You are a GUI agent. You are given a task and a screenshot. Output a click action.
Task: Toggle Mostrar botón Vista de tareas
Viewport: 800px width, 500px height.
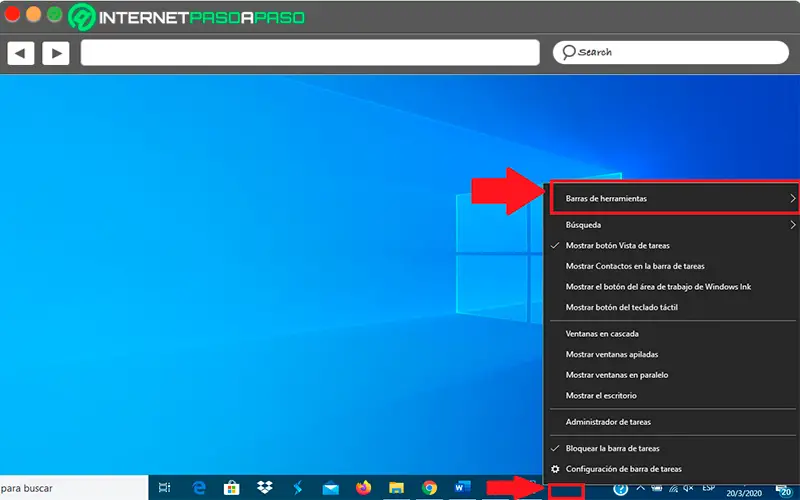673,245
